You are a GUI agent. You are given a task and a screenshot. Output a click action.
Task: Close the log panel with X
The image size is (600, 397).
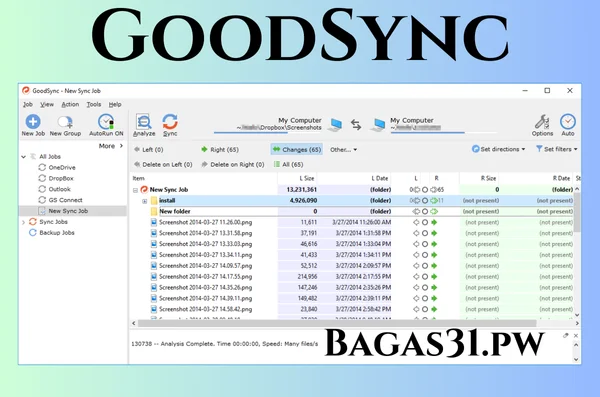pyautogui.click(x=576, y=336)
